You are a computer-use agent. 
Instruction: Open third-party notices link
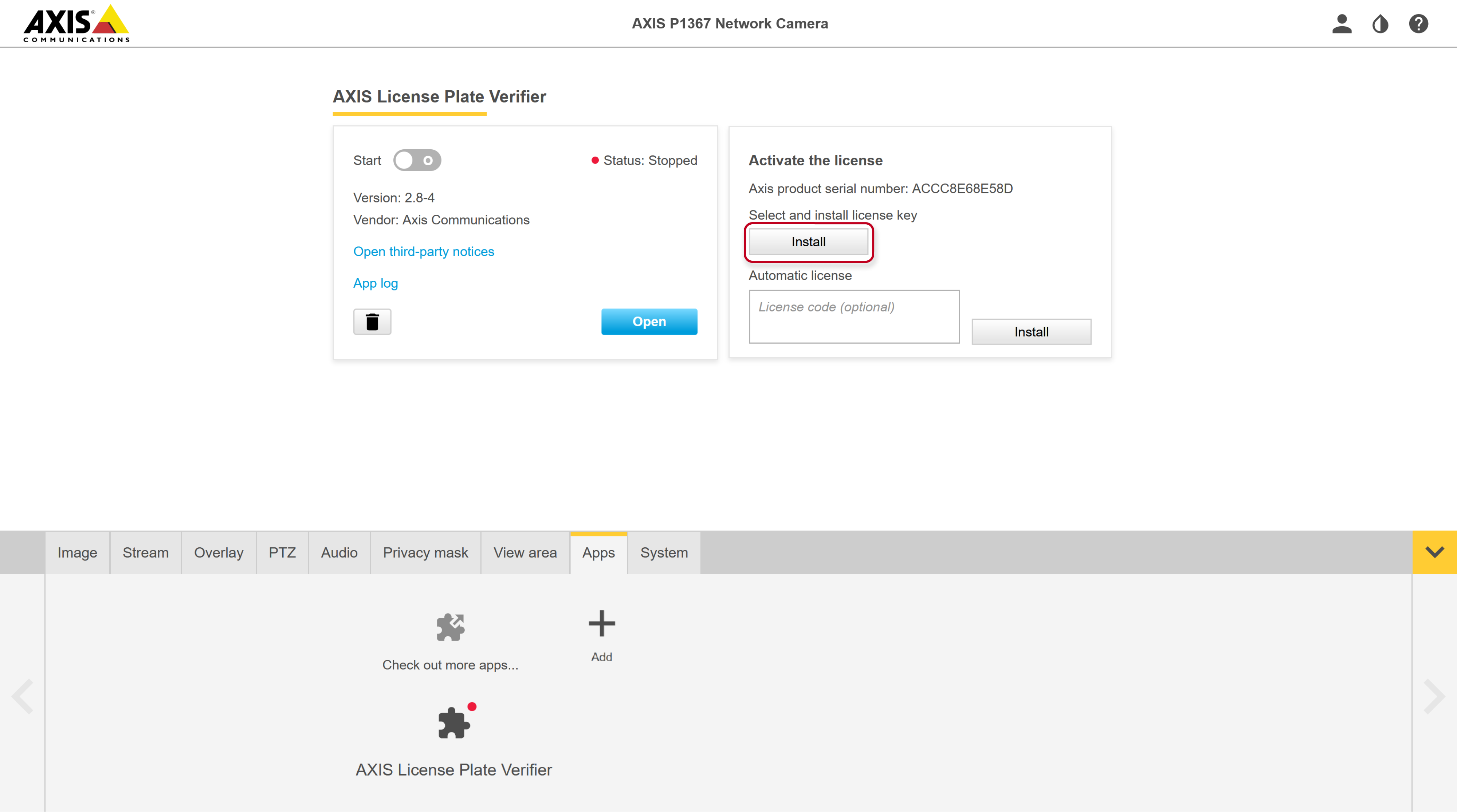coord(424,252)
